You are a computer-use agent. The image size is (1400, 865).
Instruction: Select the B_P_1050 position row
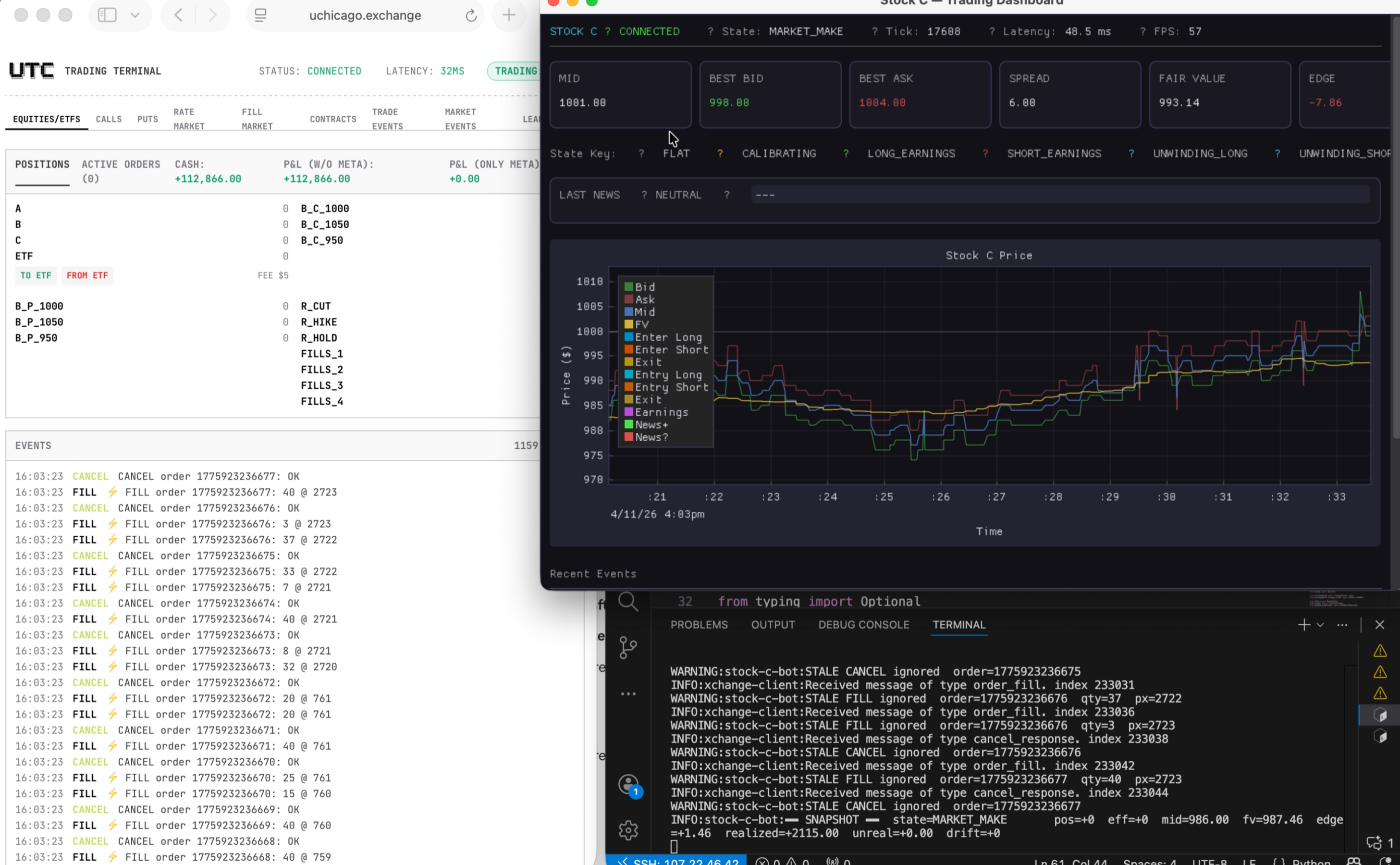pos(151,322)
